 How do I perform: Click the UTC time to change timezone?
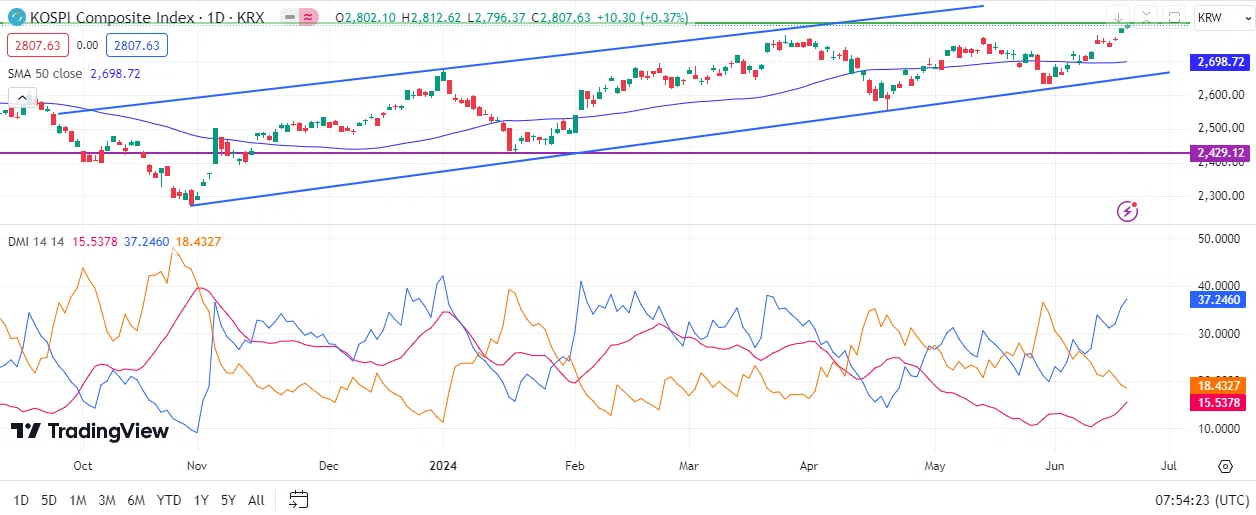point(1201,499)
